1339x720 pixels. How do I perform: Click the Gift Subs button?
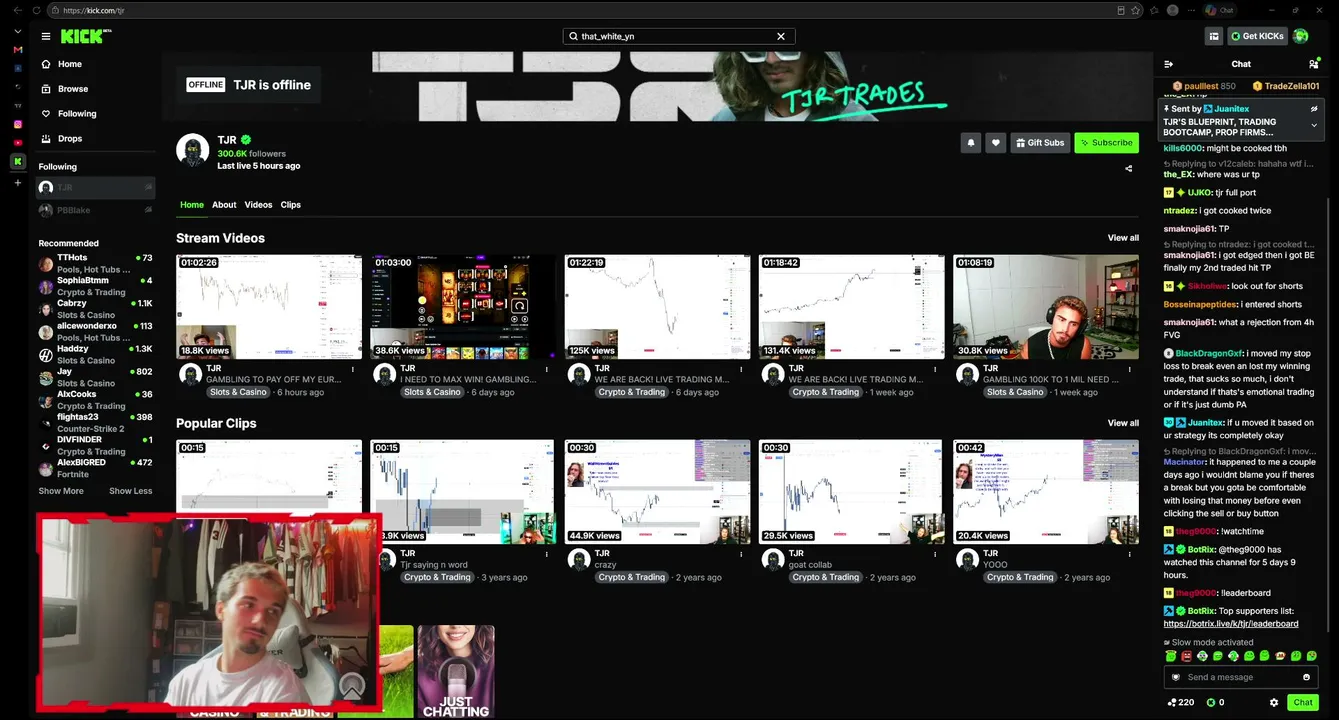[1040, 143]
